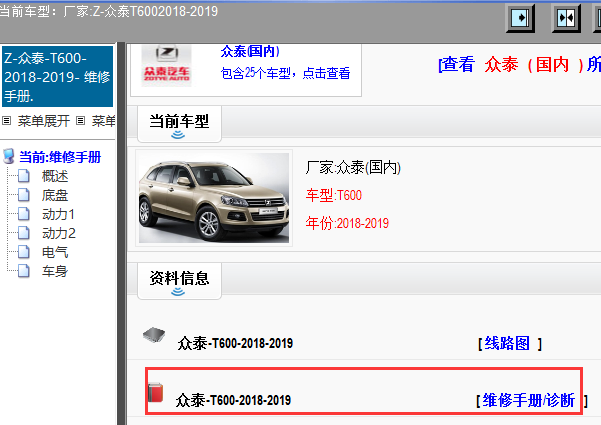Select 动力2 in the manual tree

[58, 233]
